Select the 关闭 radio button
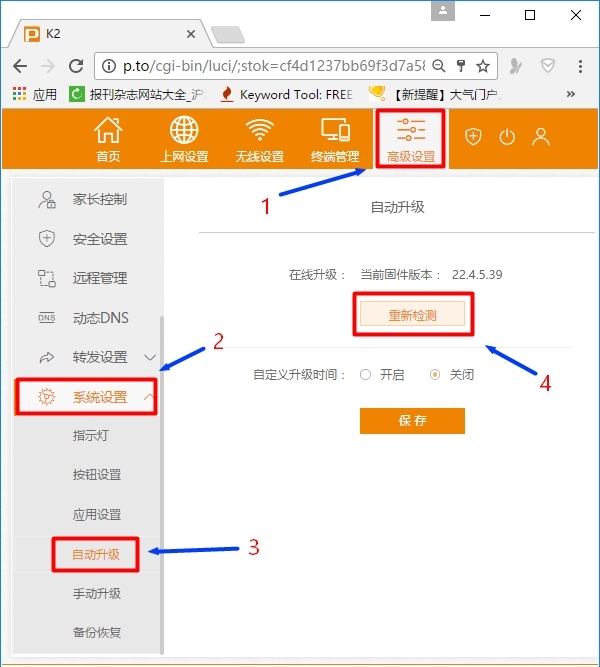 click(435, 375)
